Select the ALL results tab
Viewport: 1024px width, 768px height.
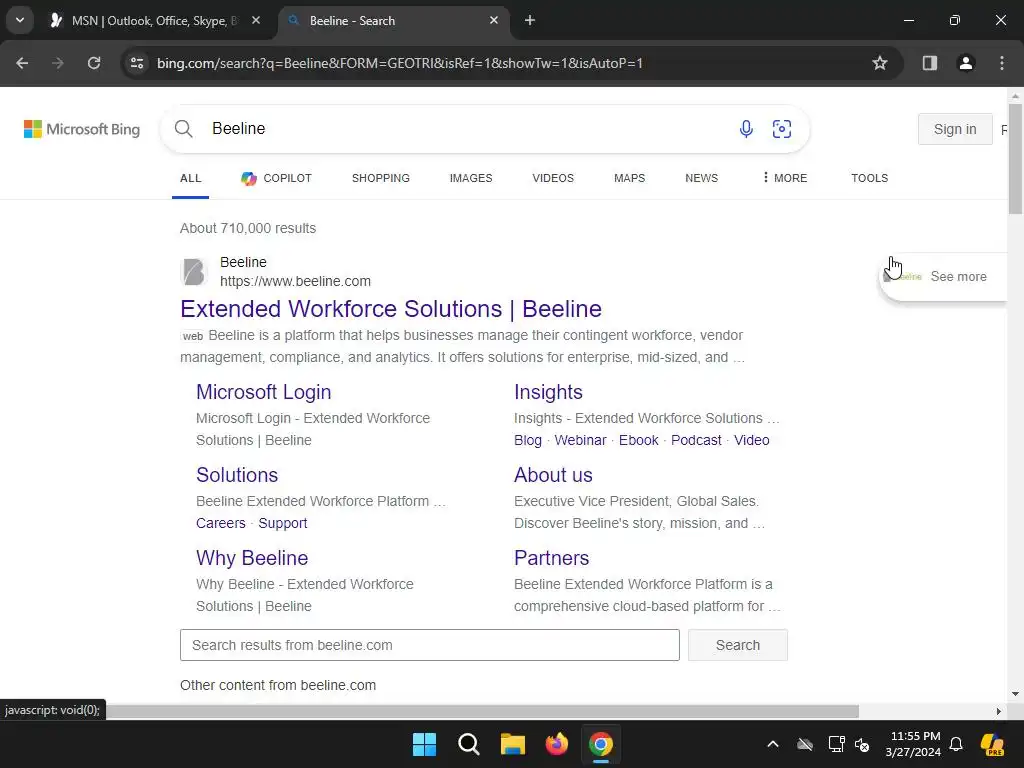191,178
